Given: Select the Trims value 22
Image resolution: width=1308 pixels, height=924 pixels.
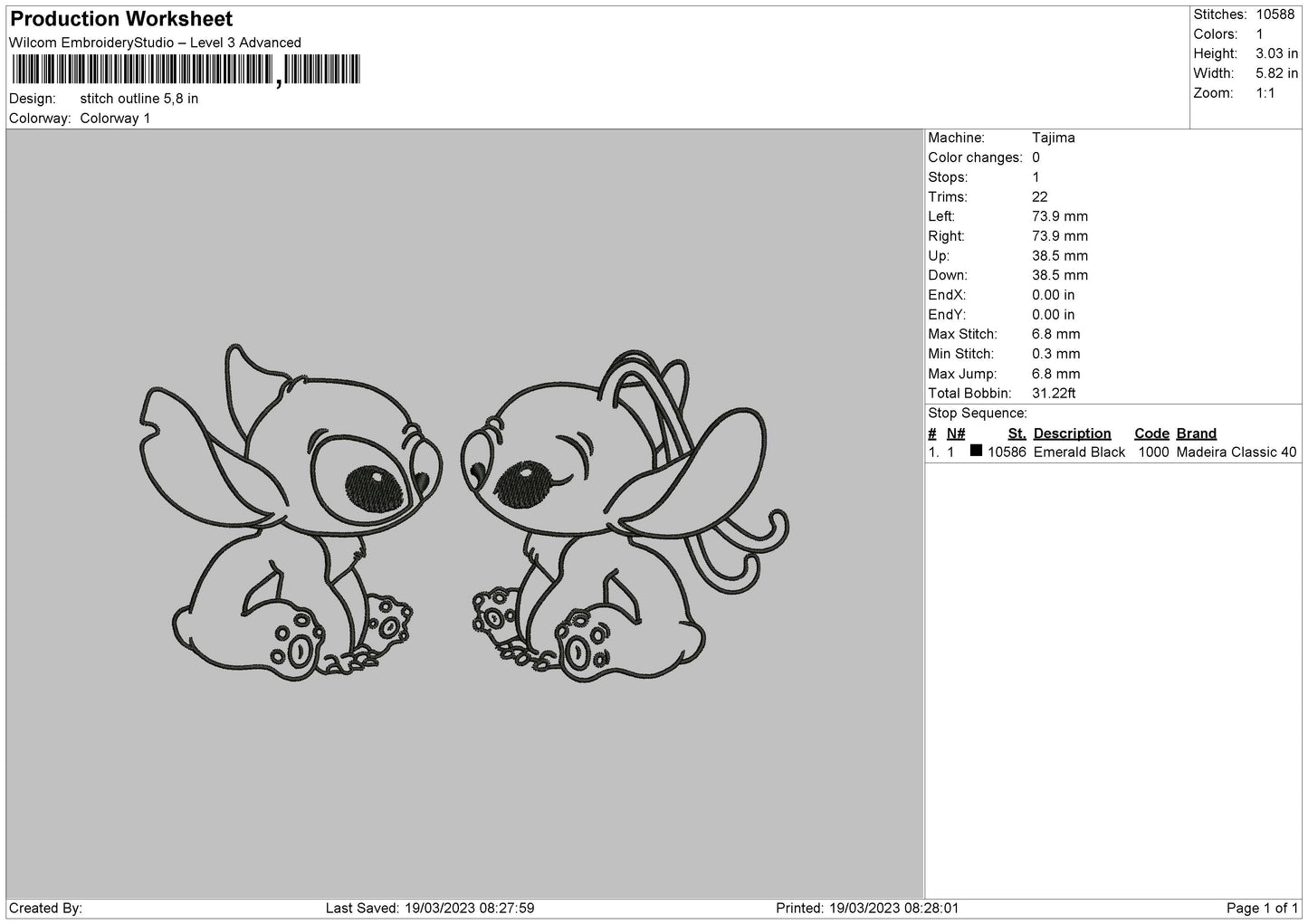Looking at the screenshot, I should pos(1039,197).
